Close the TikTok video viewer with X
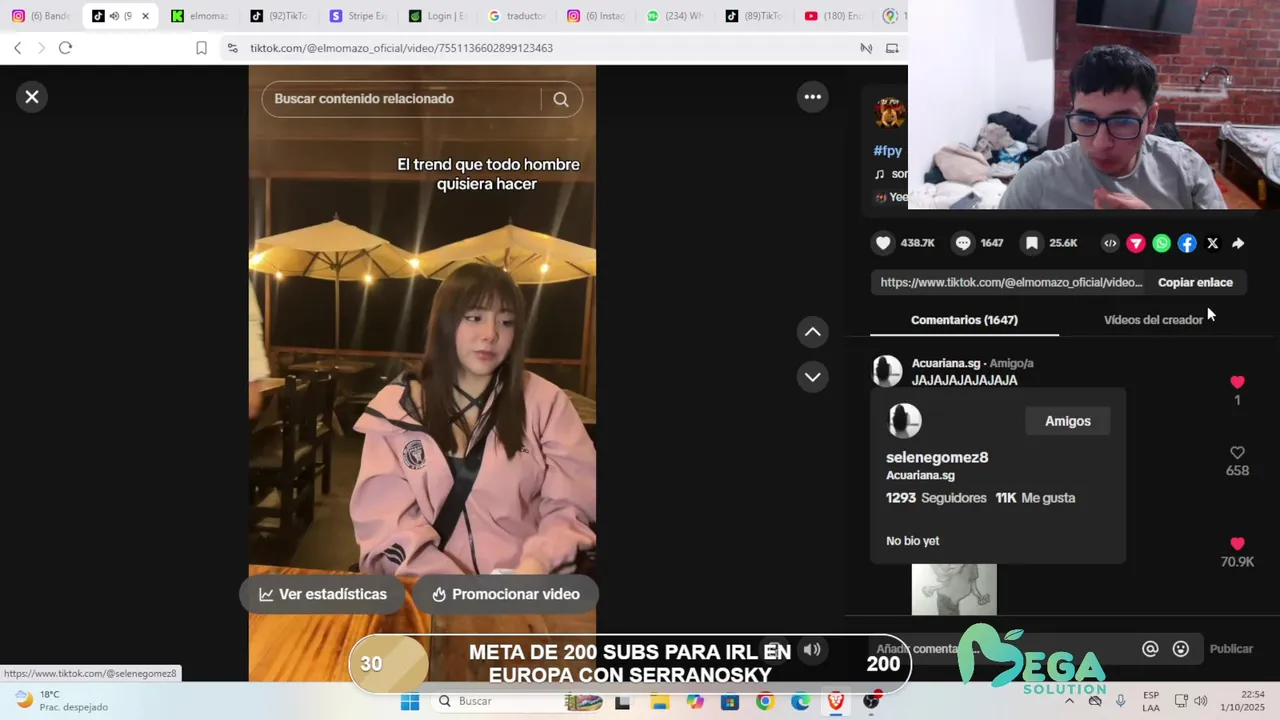 tap(32, 97)
